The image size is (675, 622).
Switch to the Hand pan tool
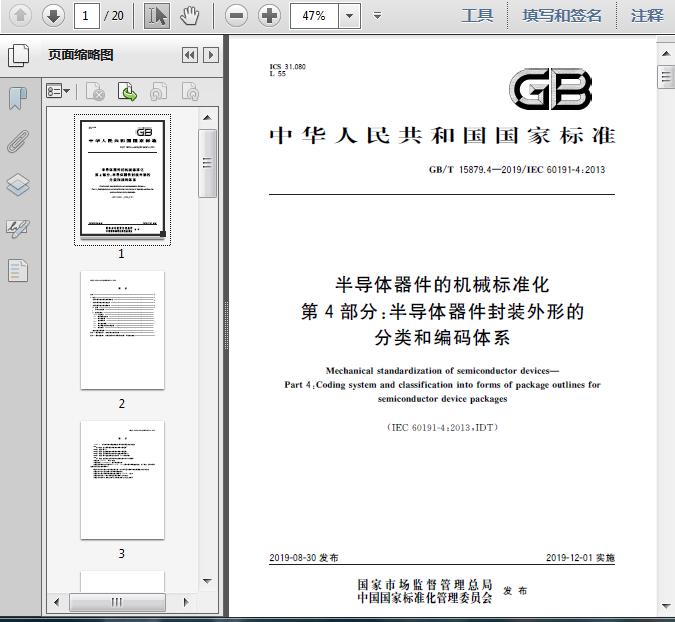pos(189,16)
